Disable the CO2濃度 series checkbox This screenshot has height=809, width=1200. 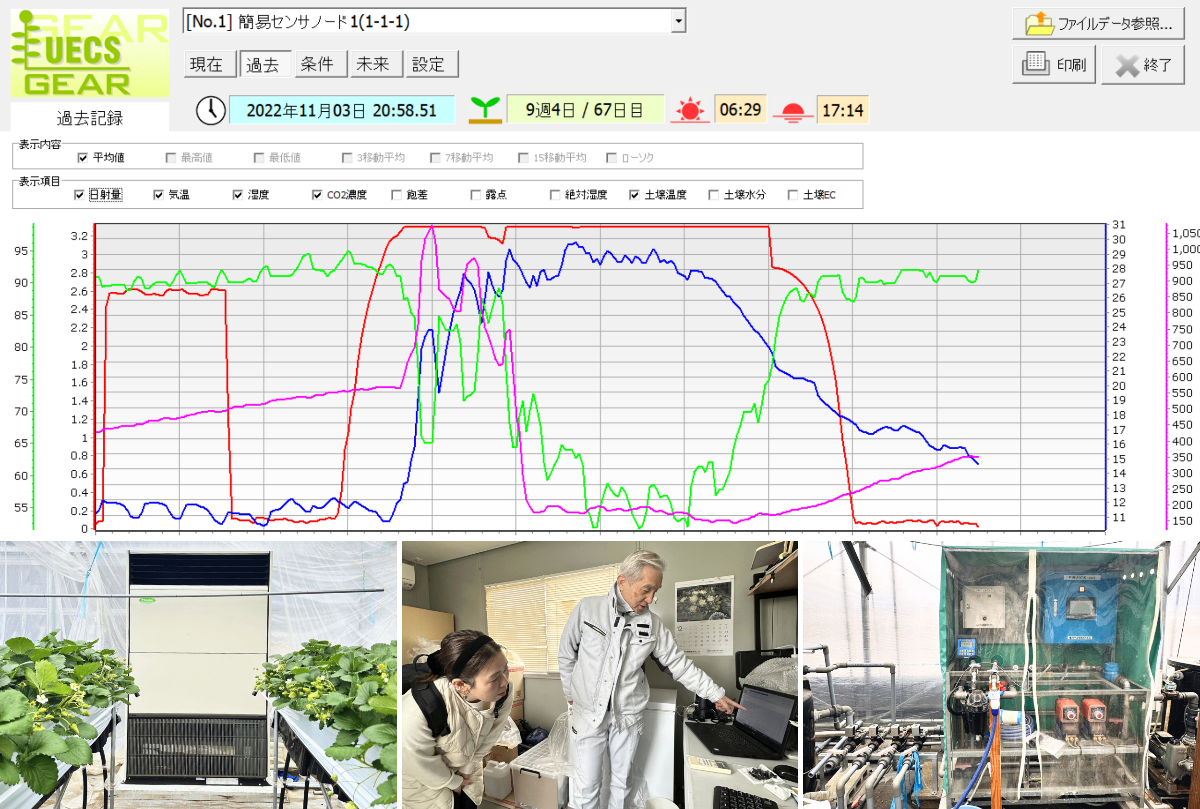(318, 195)
